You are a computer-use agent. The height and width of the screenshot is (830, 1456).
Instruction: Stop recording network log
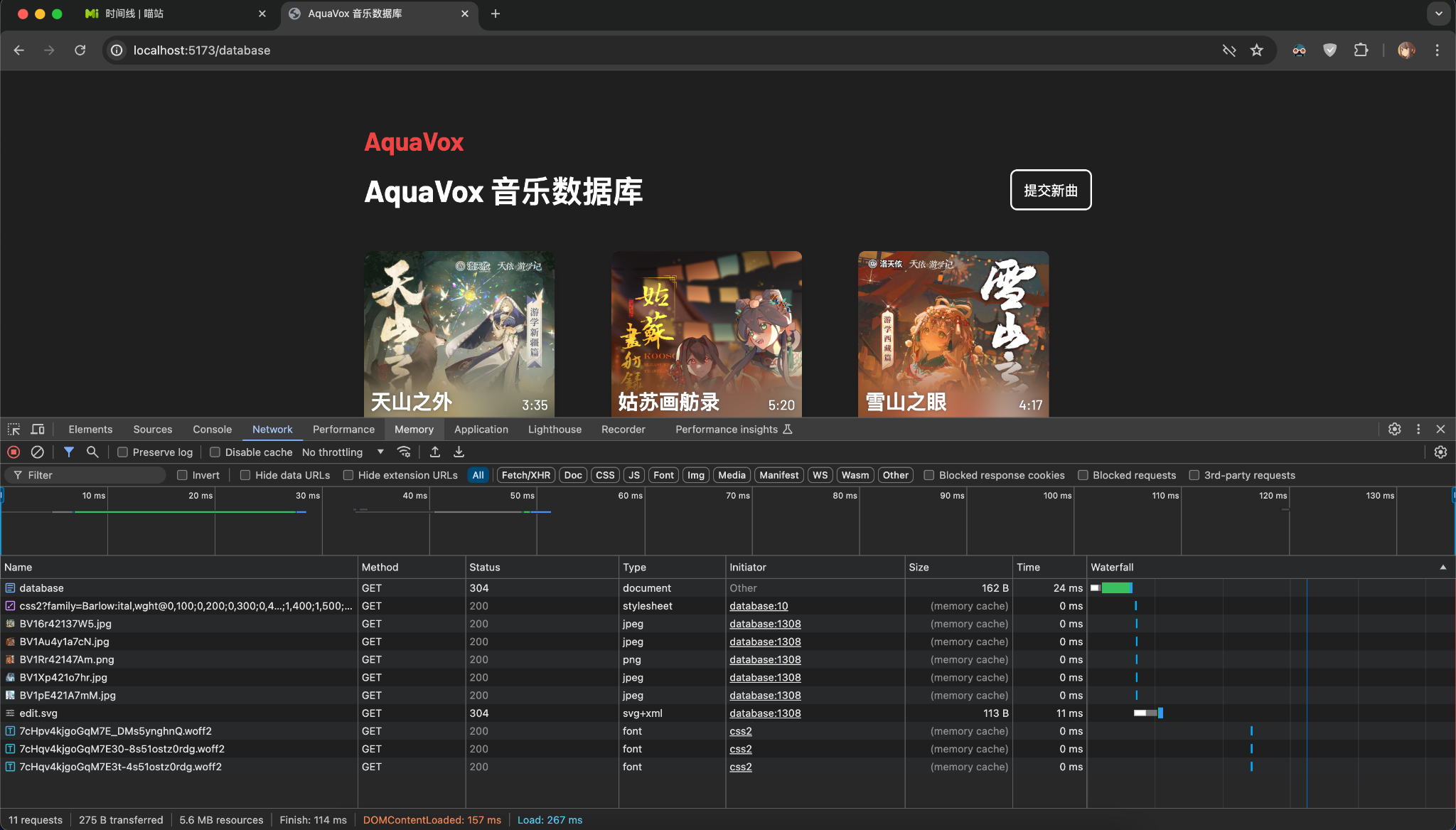click(14, 452)
